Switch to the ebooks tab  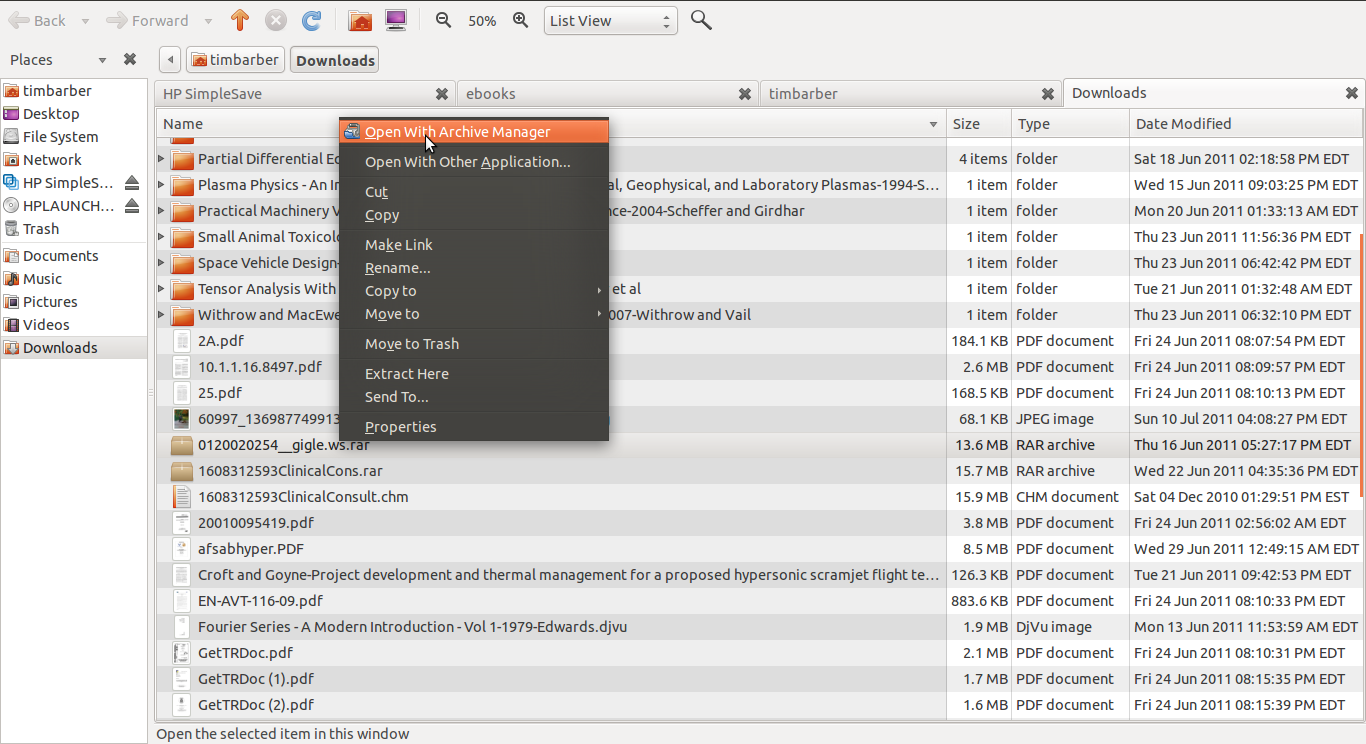click(608, 94)
